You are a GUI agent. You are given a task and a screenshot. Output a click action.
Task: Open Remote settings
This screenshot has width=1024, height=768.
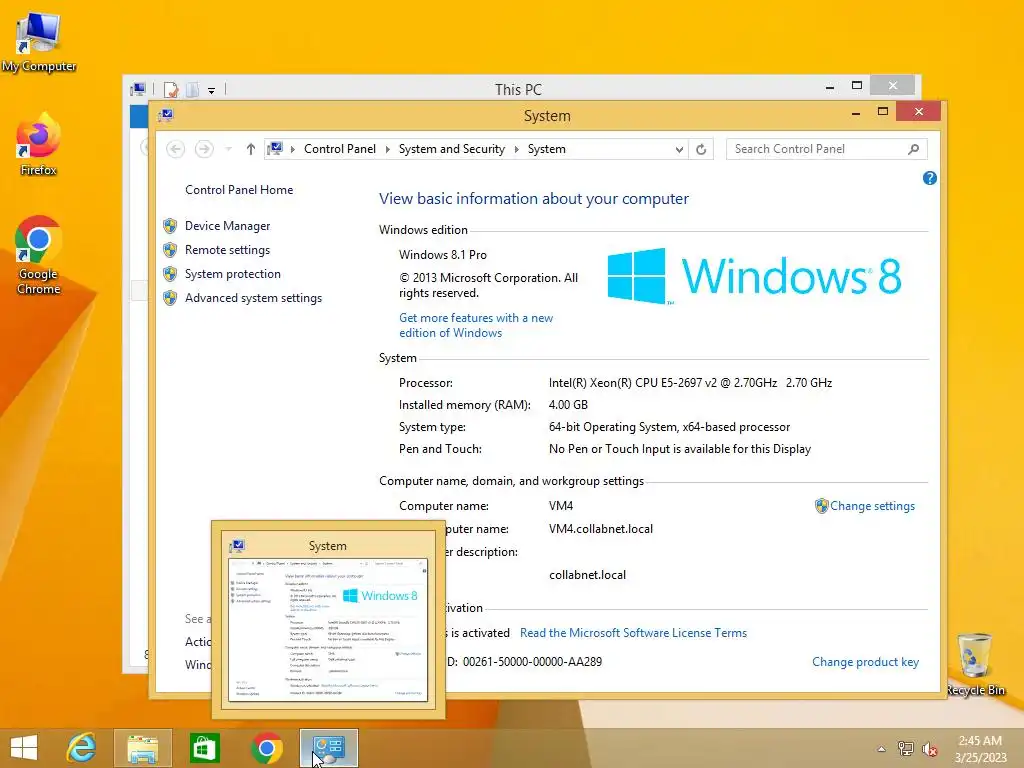(x=227, y=250)
